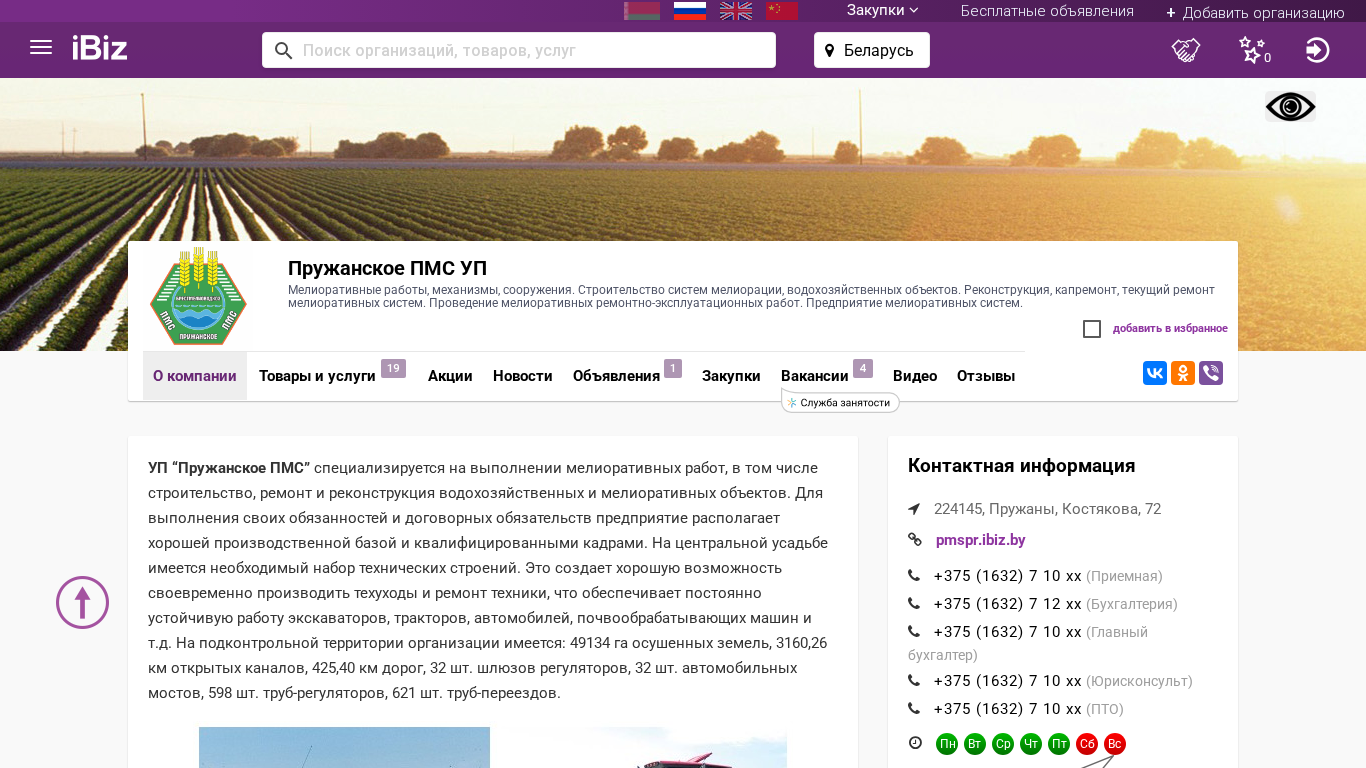Check the 'добавить в избранное' checkbox
The width and height of the screenshot is (1366, 768).
point(1092,329)
